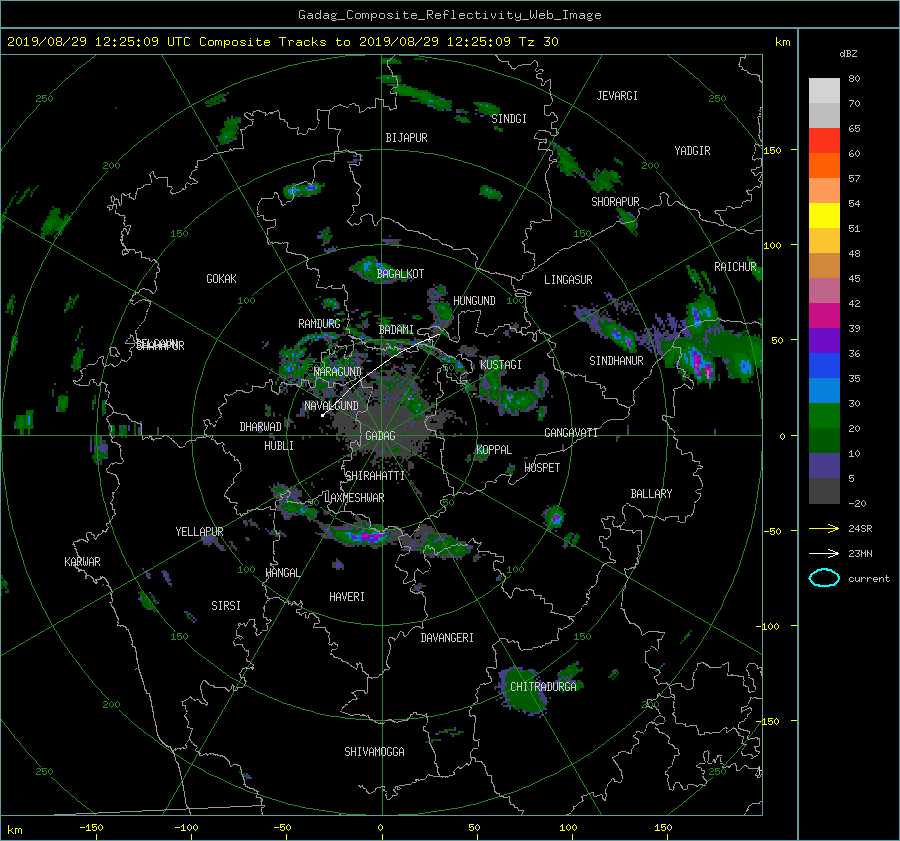This screenshot has width=900, height=841.
Task: Click the KARWAR city label
Action: pyautogui.click(x=82, y=562)
